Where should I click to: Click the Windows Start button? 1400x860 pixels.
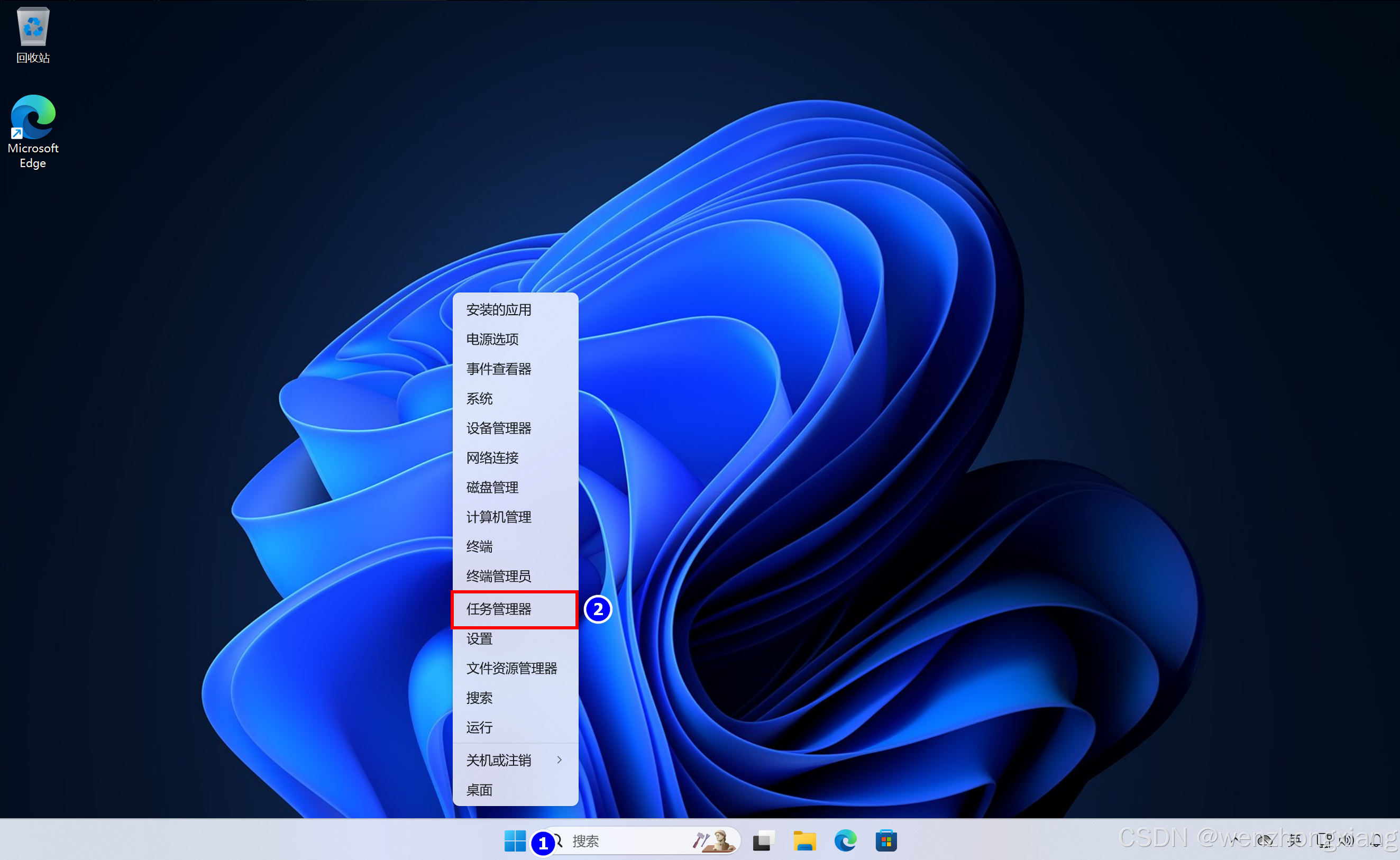(515, 840)
